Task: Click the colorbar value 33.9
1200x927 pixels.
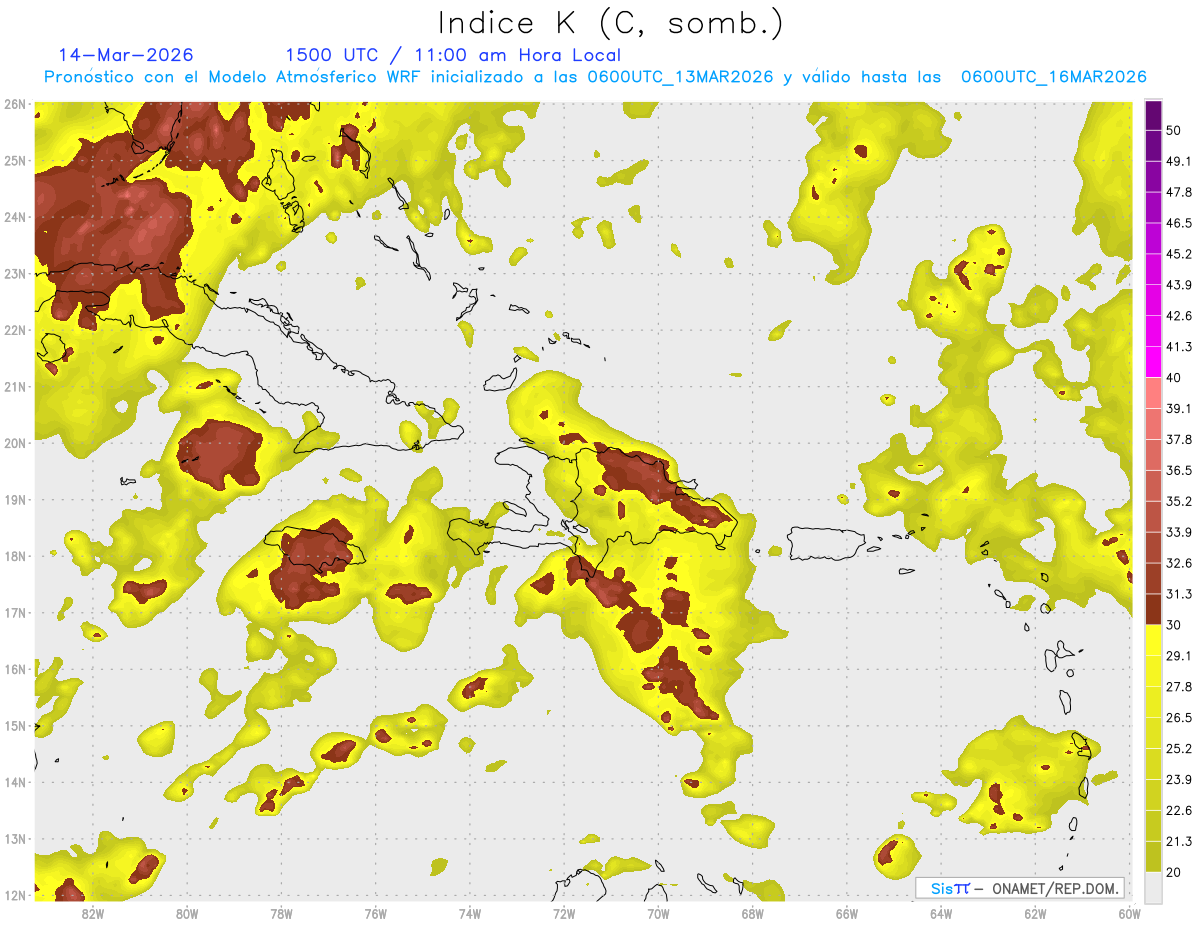Action: 1179,532
